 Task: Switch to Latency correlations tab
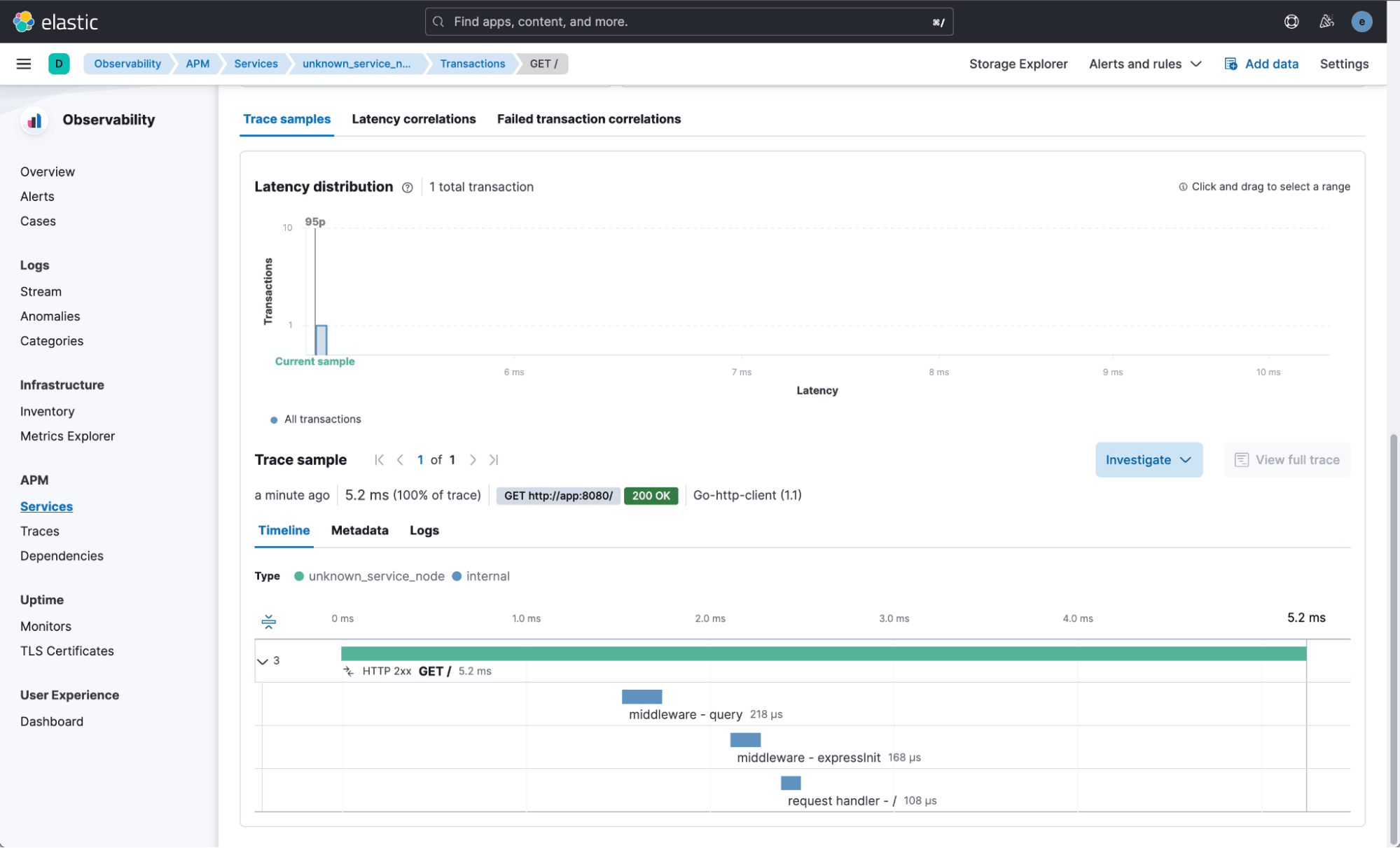(x=413, y=119)
